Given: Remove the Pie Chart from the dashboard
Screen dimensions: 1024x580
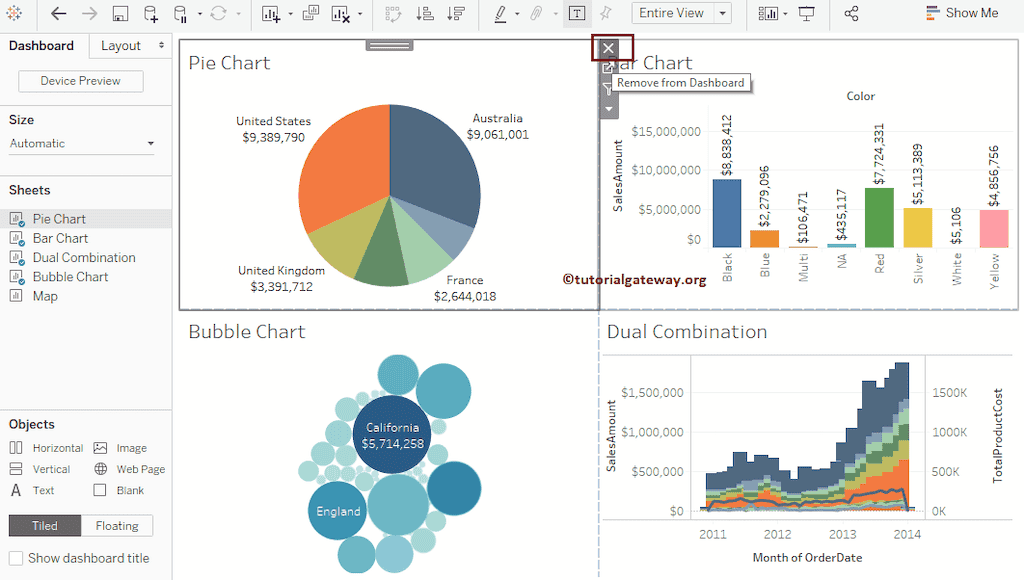Looking at the screenshot, I should pyautogui.click(x=608, y=48).
